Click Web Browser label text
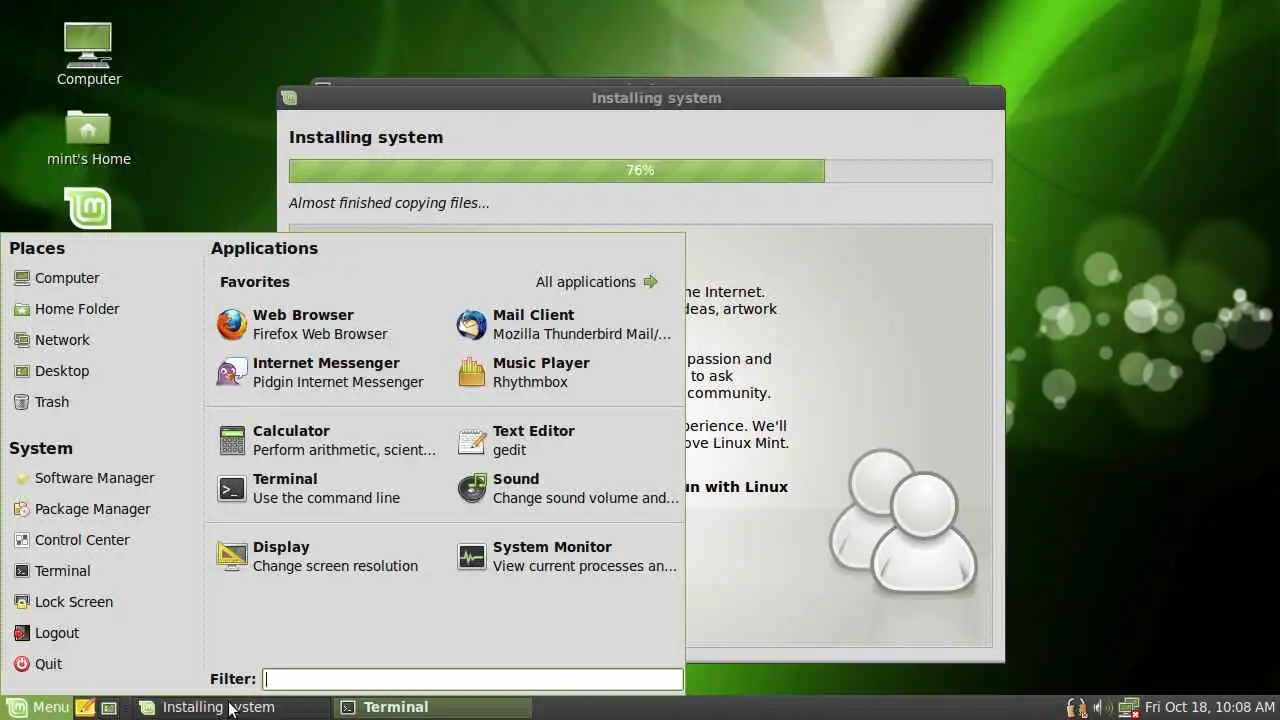1280x720 pixels. [x=303, y=315]
